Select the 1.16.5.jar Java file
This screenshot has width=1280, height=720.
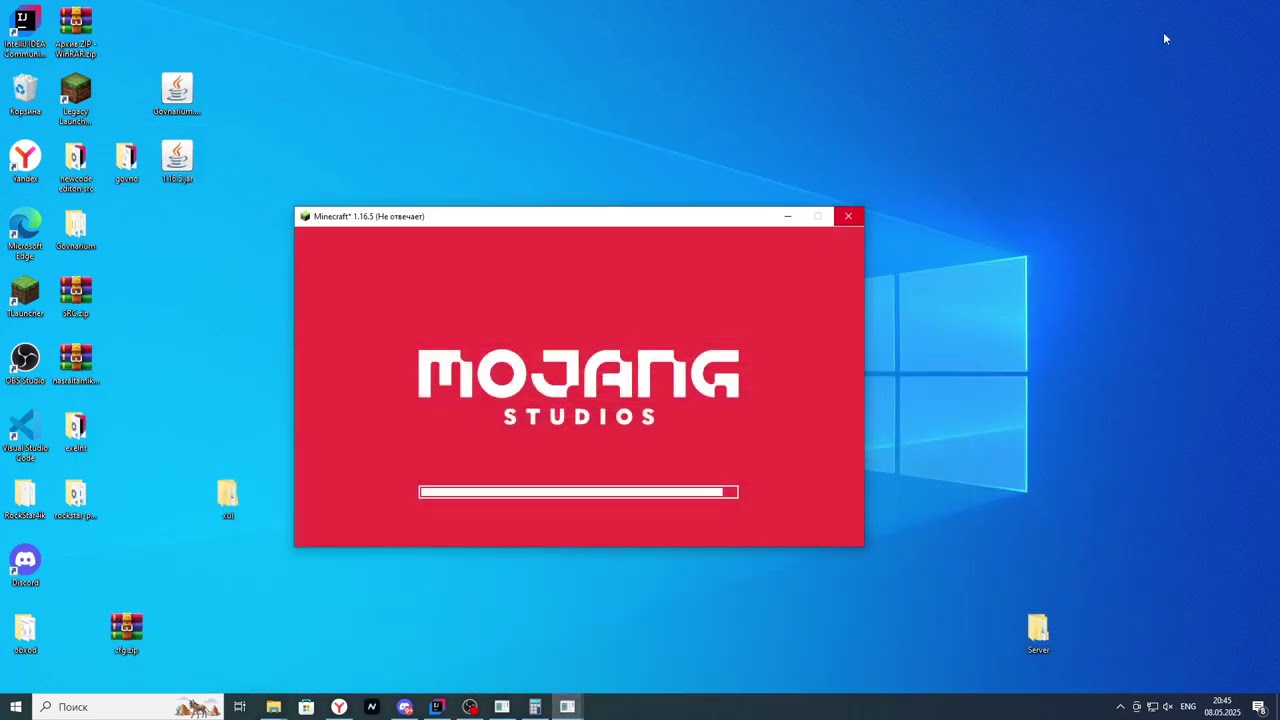point(177,162)
